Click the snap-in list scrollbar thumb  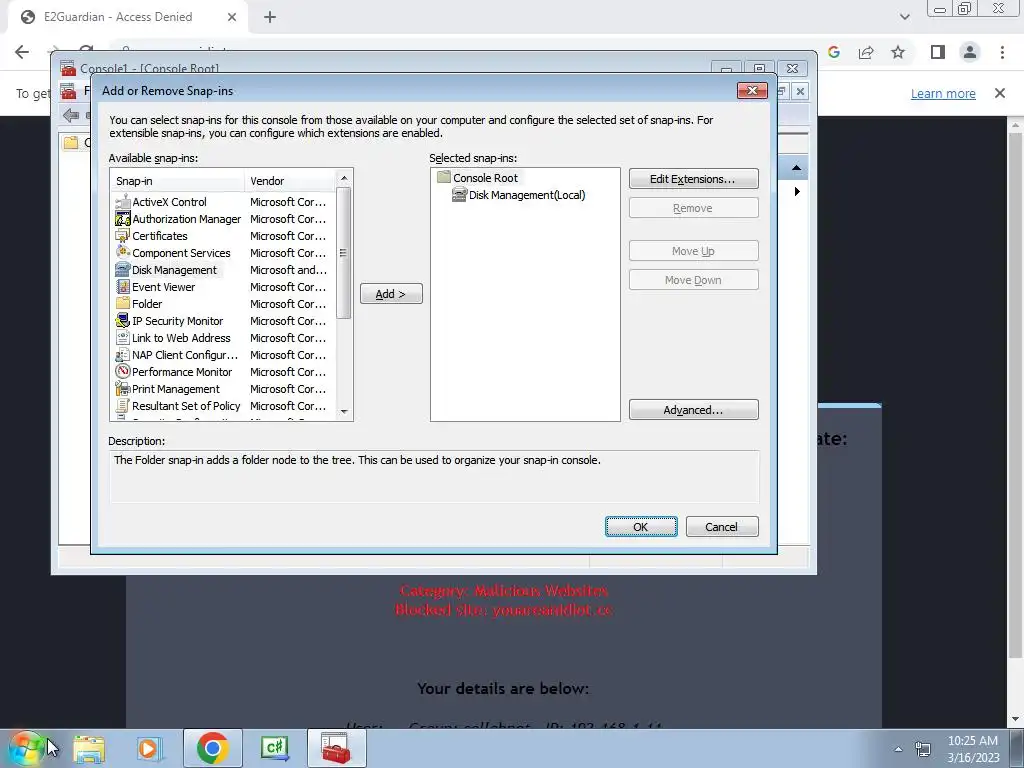click(x=344, y=253)
